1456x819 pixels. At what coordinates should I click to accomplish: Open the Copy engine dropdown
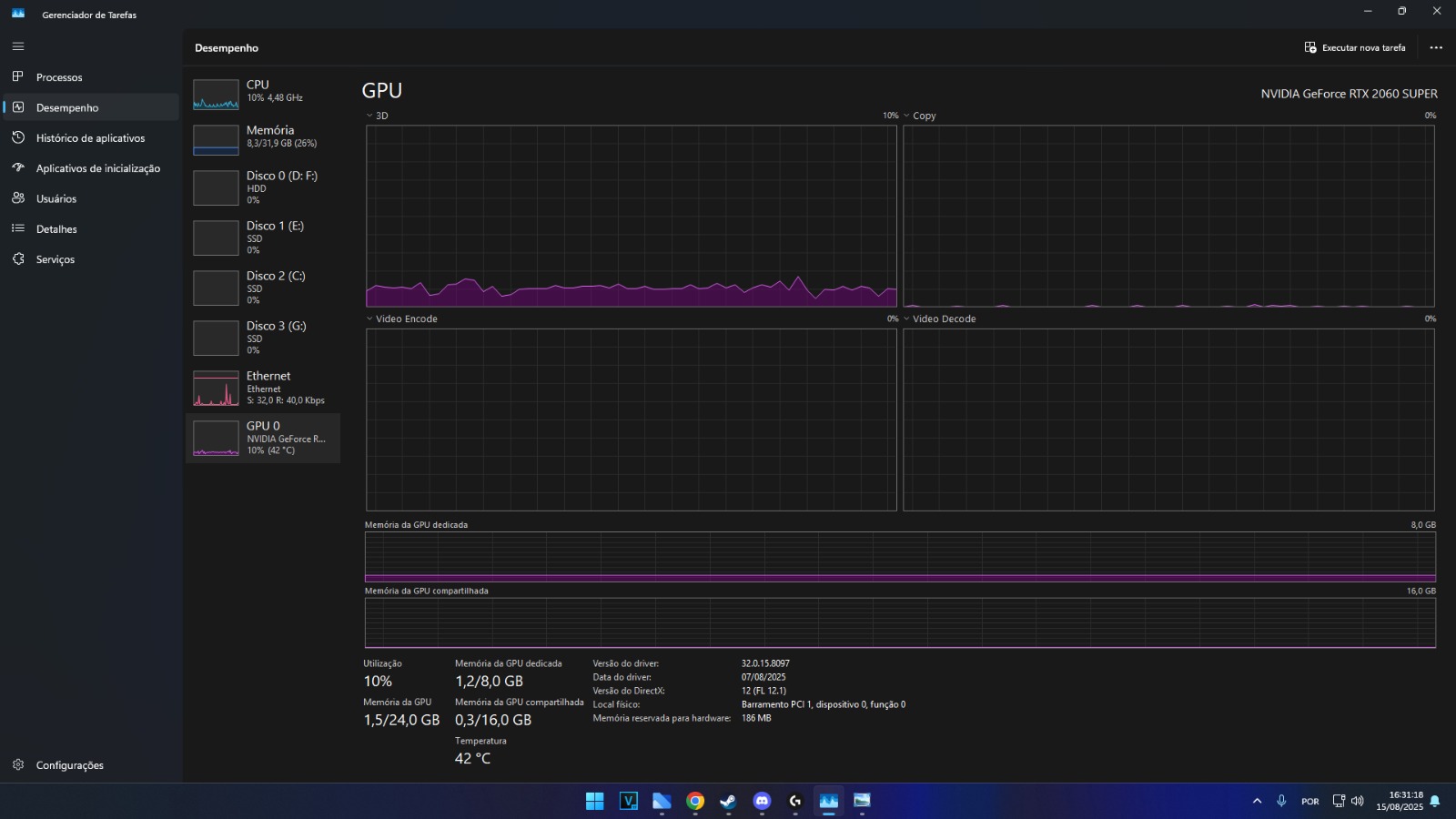[x=907, y=116]
